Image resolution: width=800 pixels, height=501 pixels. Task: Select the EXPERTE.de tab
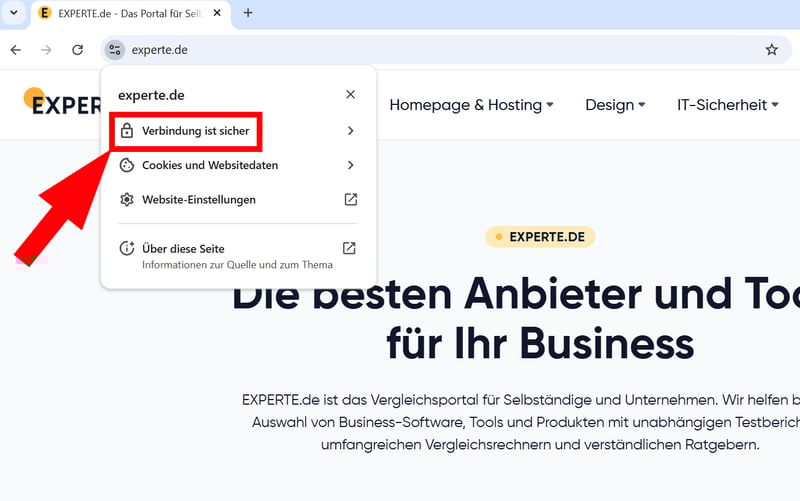(x=131, y=13)
